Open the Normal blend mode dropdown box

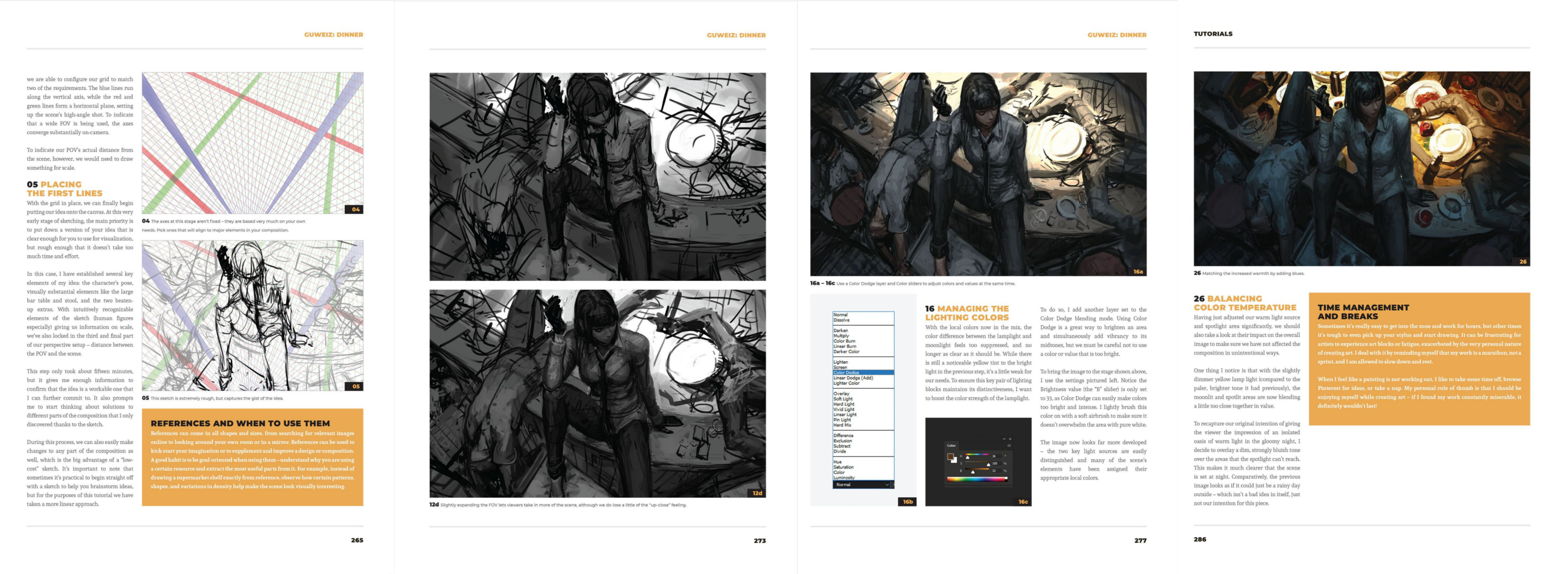pyautogui.click(x=862, y=485)
